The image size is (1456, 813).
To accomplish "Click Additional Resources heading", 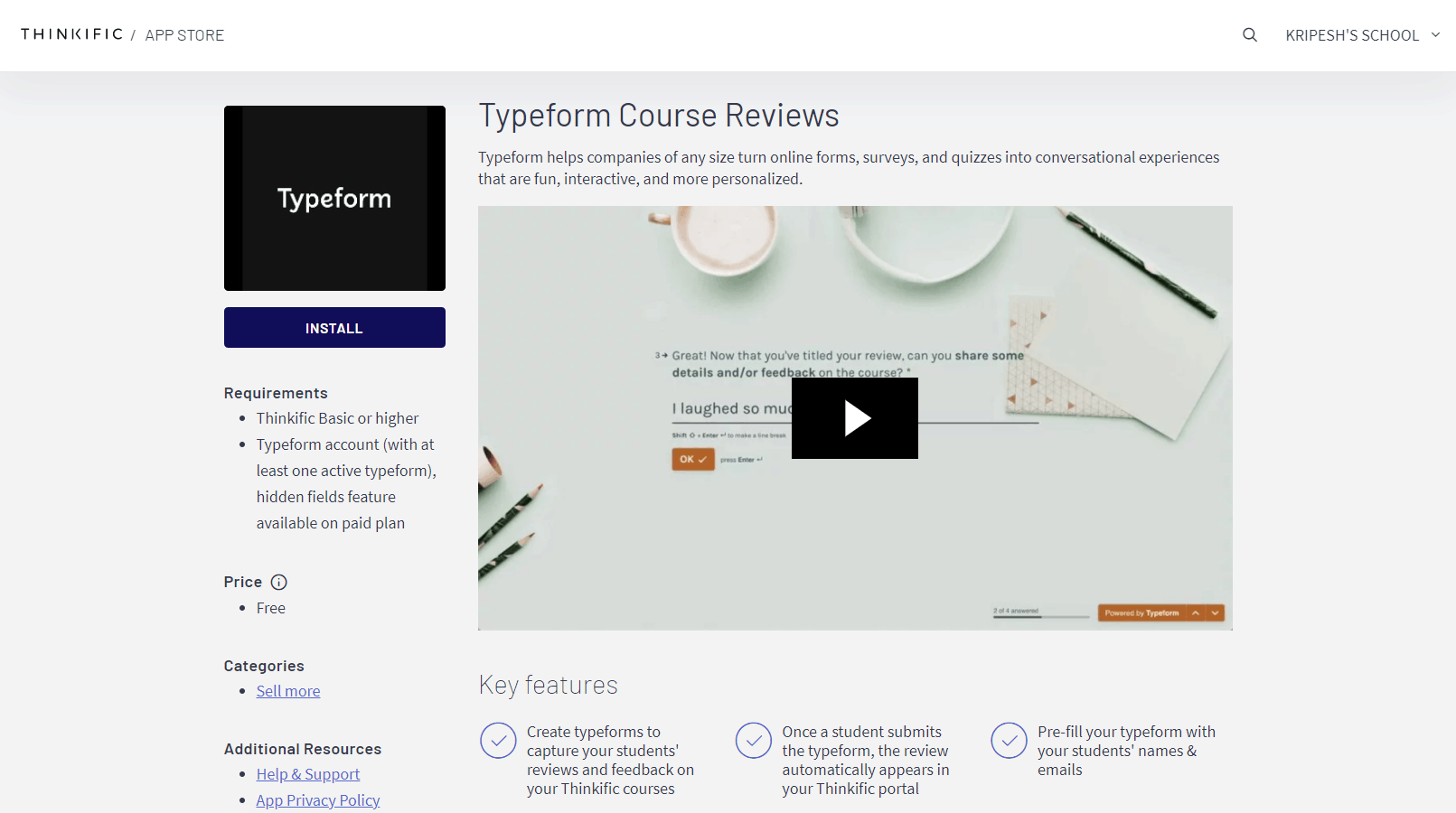I will [x=303, y=749].
